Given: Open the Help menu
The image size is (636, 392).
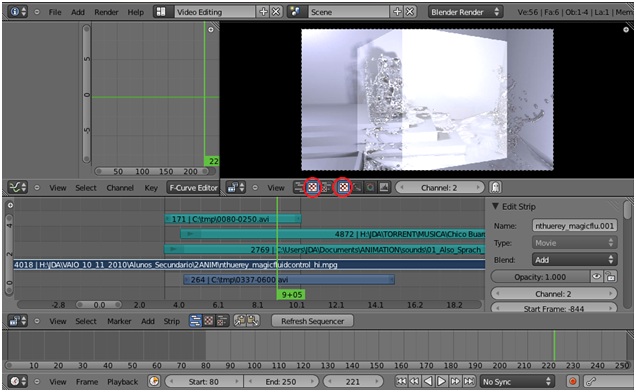Looking at the screenshot, I should pyautogui.click(x=135, y=12).
